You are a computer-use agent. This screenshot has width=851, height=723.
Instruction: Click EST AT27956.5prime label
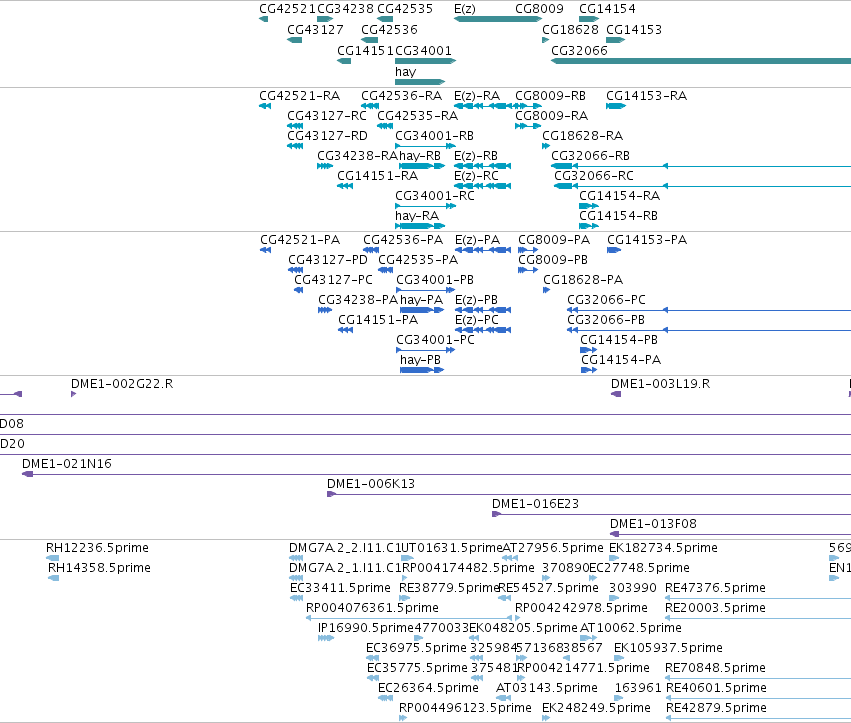pyautogui.click(x=552, y=548)
